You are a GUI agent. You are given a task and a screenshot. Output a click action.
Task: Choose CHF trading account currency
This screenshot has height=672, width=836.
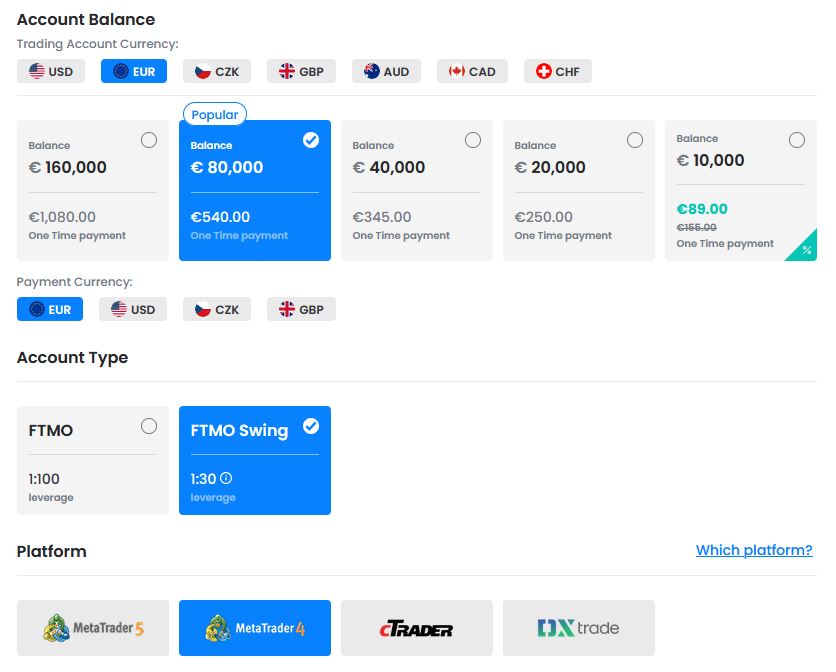[558, 71]
